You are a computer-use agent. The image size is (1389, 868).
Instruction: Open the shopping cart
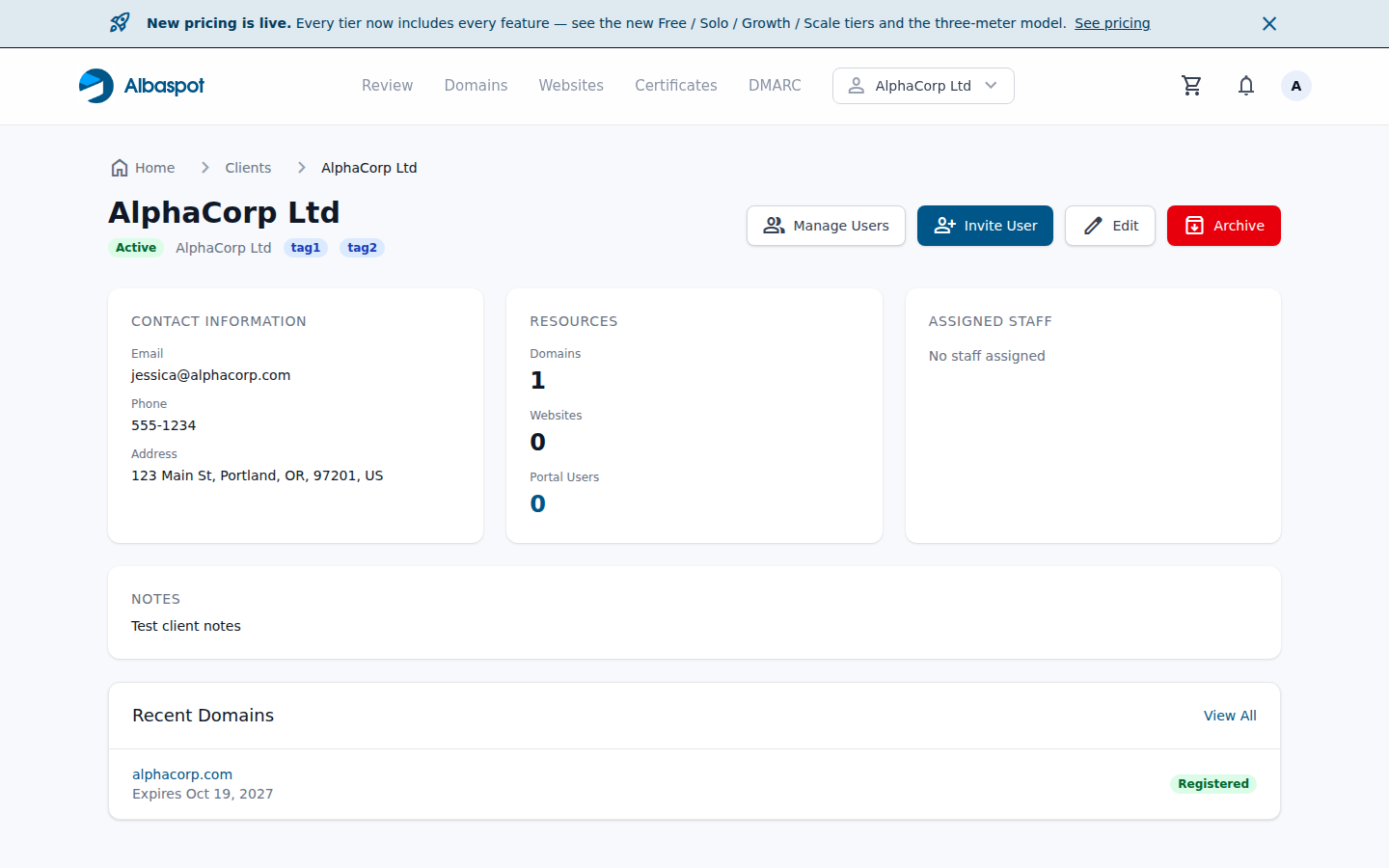click(1192, 86)
